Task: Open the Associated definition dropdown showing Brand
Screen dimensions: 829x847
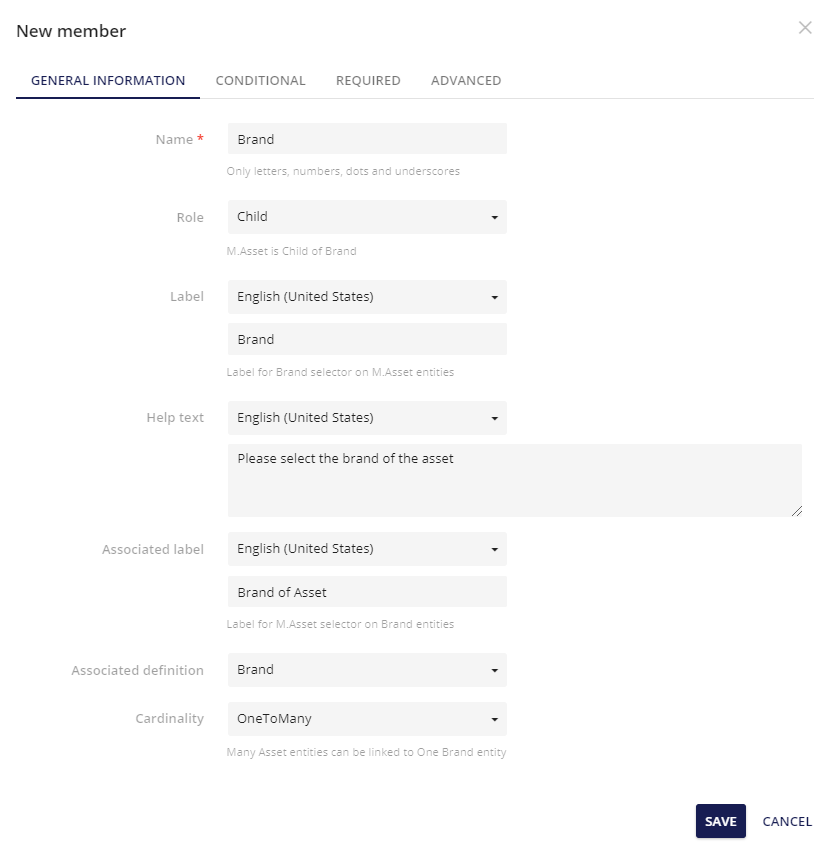Action: [366, 670]
